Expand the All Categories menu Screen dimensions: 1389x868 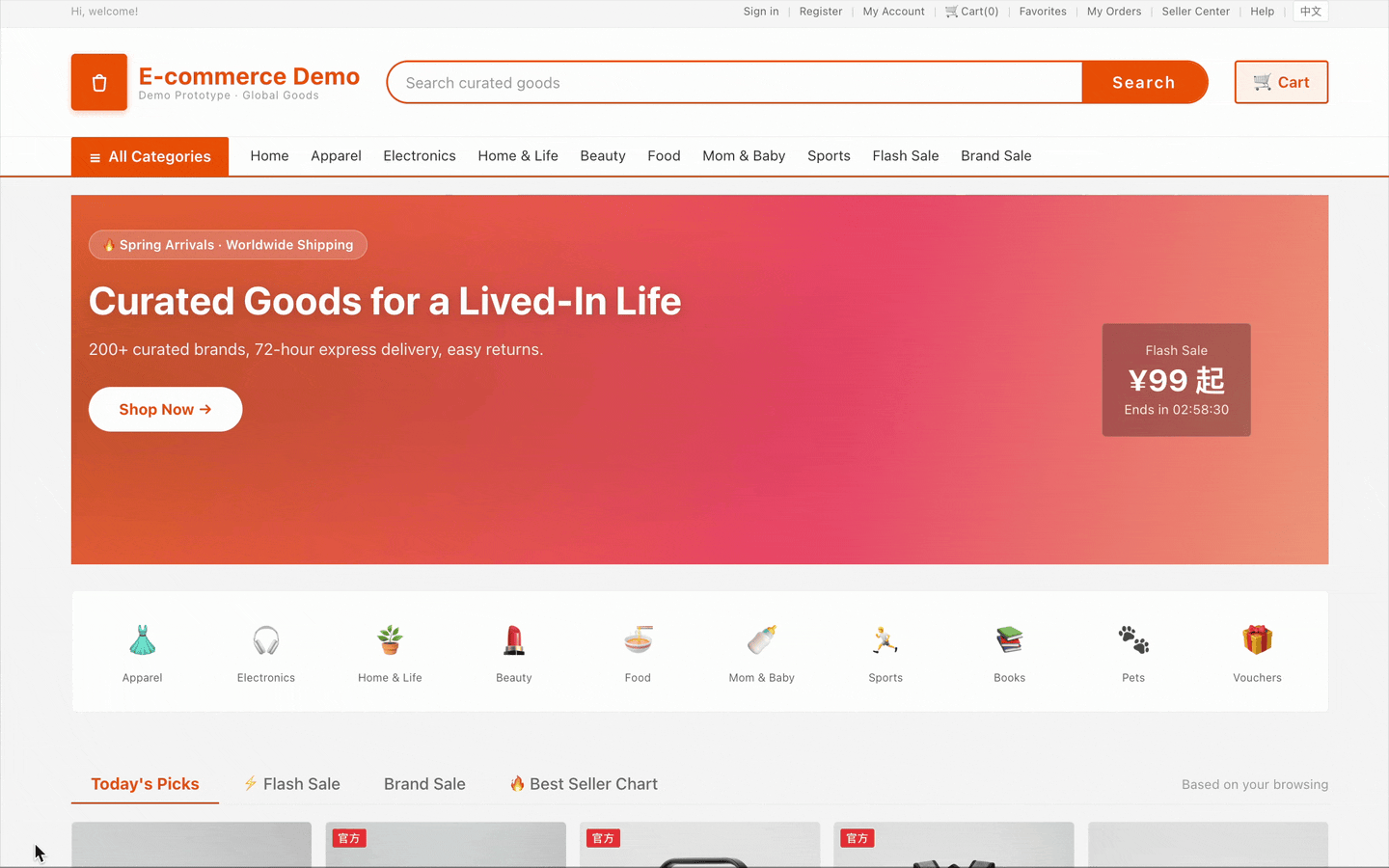point(150,156)
